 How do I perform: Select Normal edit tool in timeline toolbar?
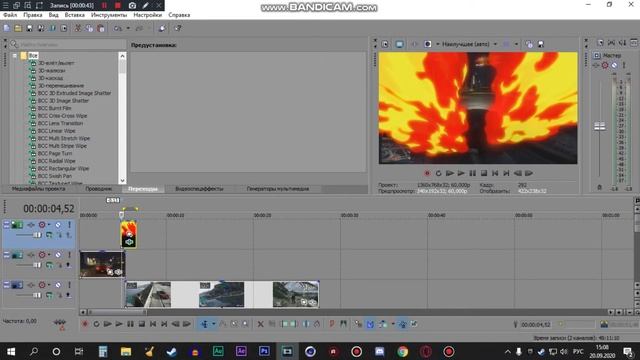point(204,324)
